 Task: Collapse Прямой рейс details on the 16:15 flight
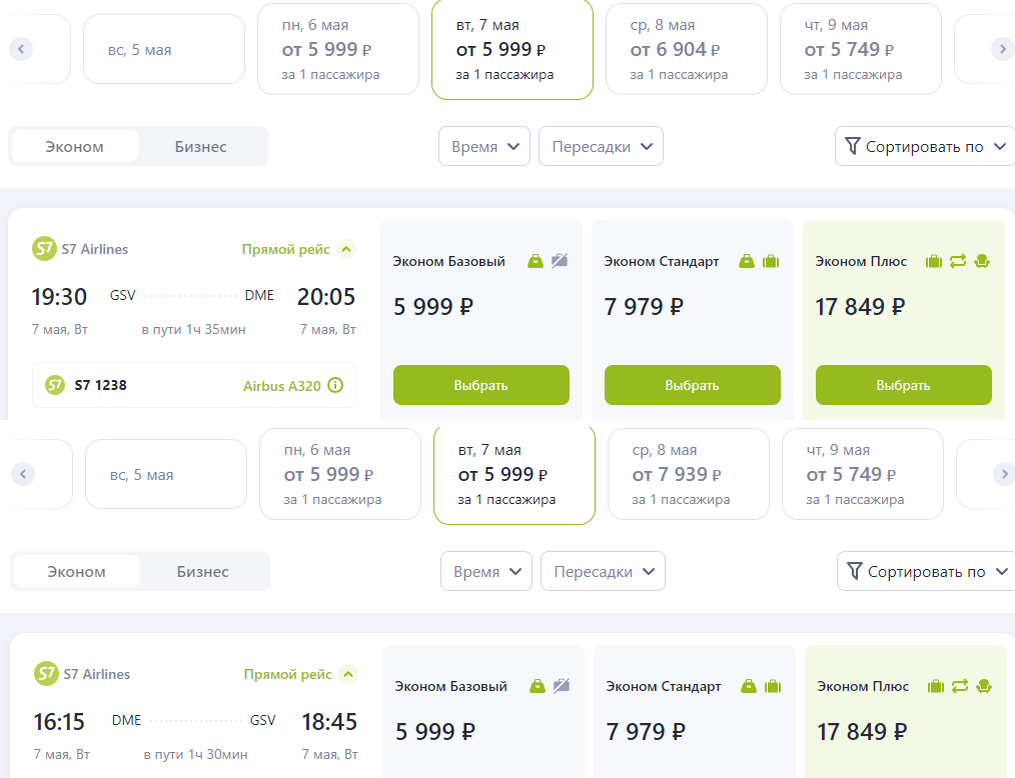click(x=349, y=674)
